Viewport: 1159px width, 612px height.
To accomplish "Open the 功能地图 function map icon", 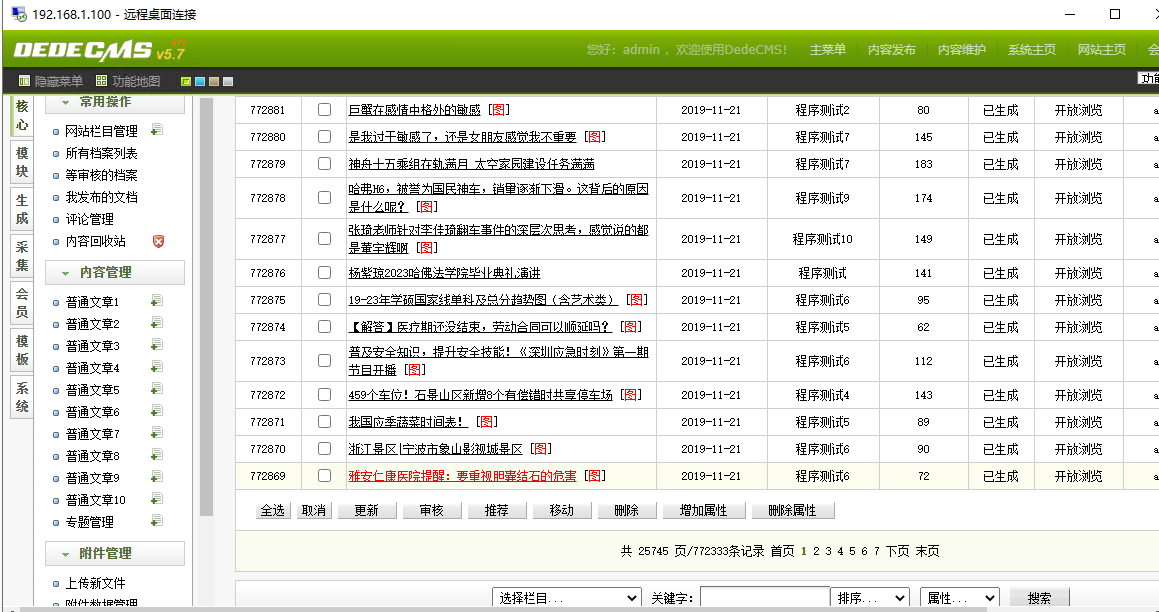I will (101, 81).
